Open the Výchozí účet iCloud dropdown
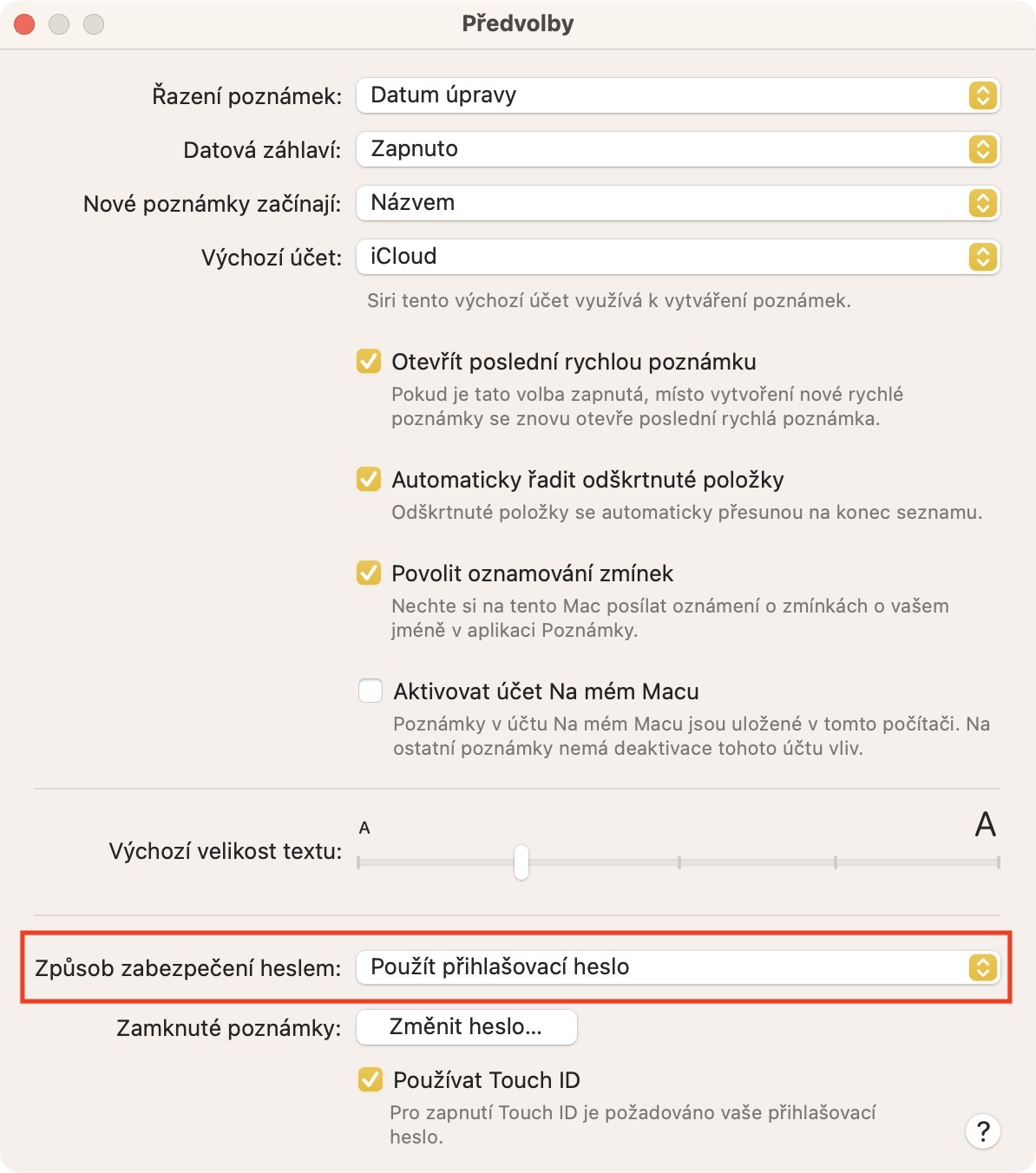1036x1173 pixels. [678, 257]
